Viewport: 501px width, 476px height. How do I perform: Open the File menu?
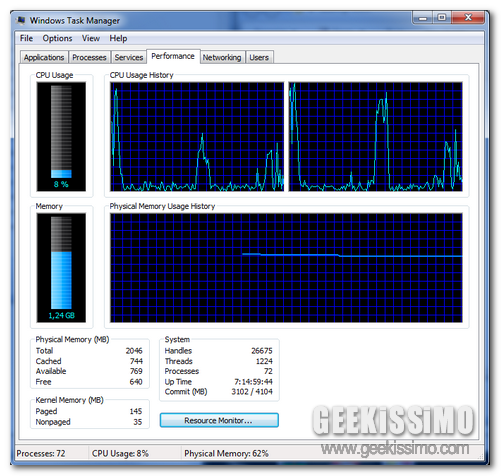click(26, 38)
